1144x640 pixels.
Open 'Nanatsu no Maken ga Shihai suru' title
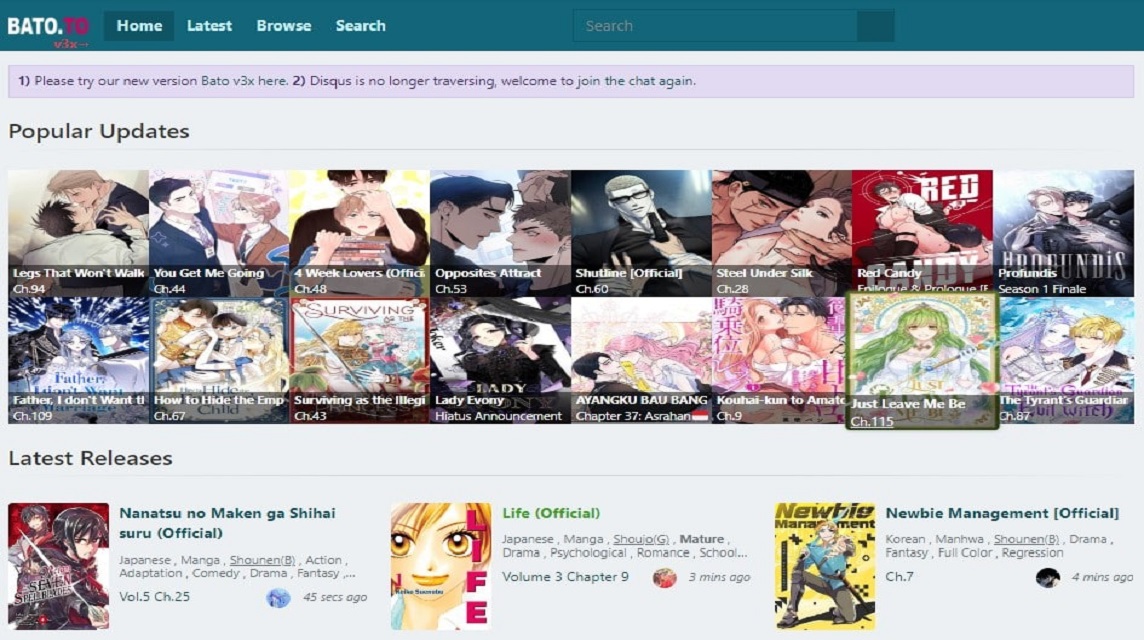(x=227, y=523)
